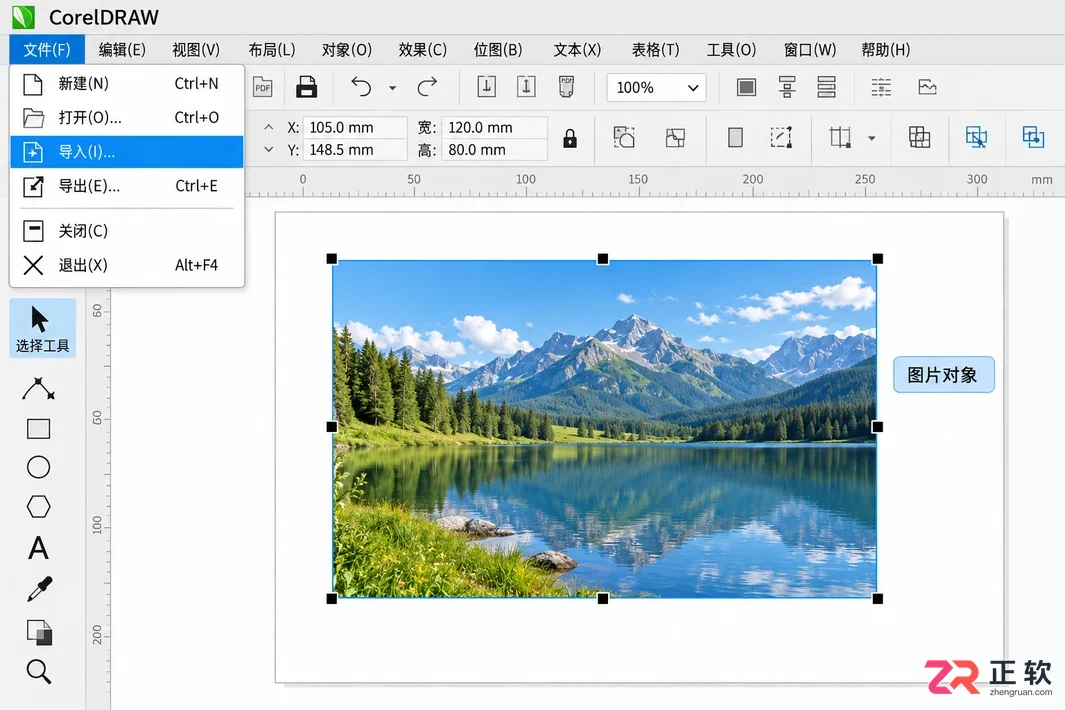Viewport: 1065px width, 710px height.
Task: Click the distribute rows toolbar icon
Action: click(827, 87)
